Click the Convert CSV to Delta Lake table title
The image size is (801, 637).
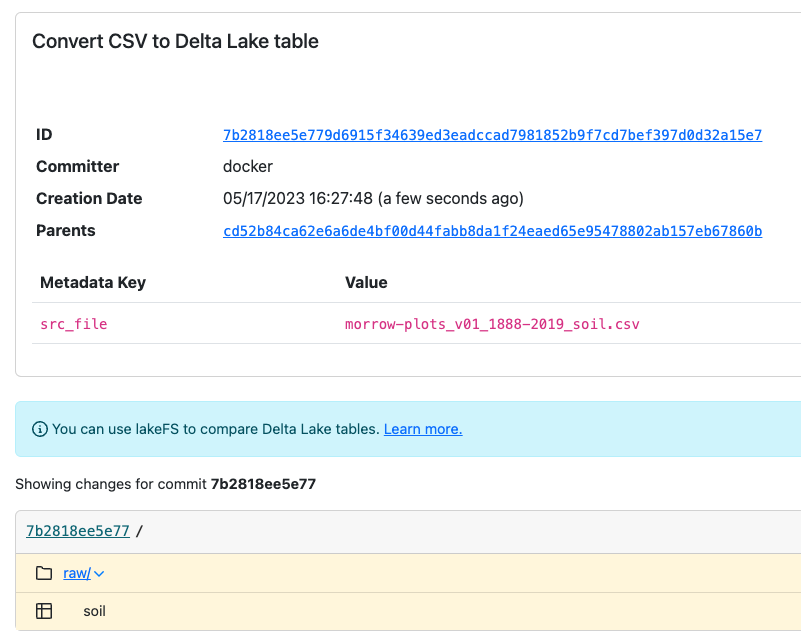(x=175, y=41)
